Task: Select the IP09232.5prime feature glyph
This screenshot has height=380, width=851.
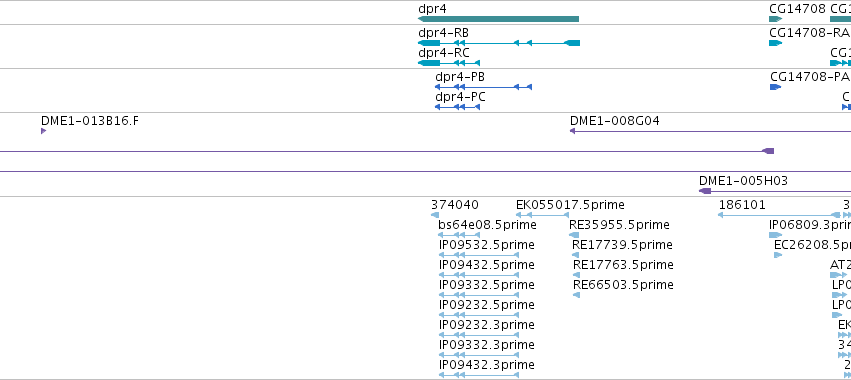Action: click(x=479, y=315)
